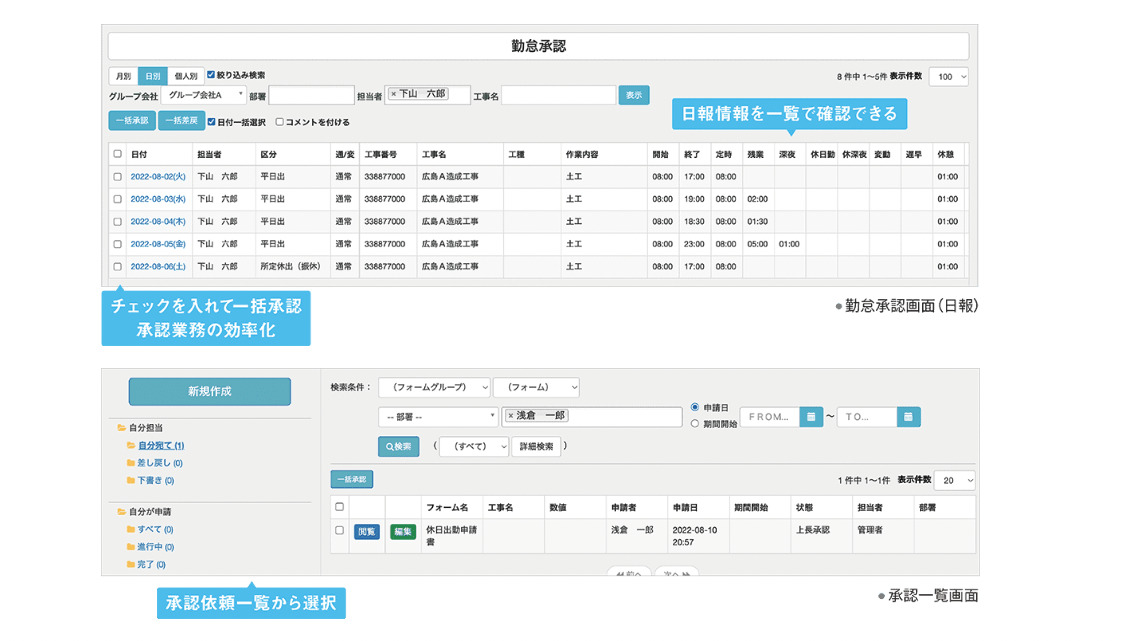Remove the 浅倉 一郎 tag with its ×
The image size is (1126, 641).
(x=511, y=416)
